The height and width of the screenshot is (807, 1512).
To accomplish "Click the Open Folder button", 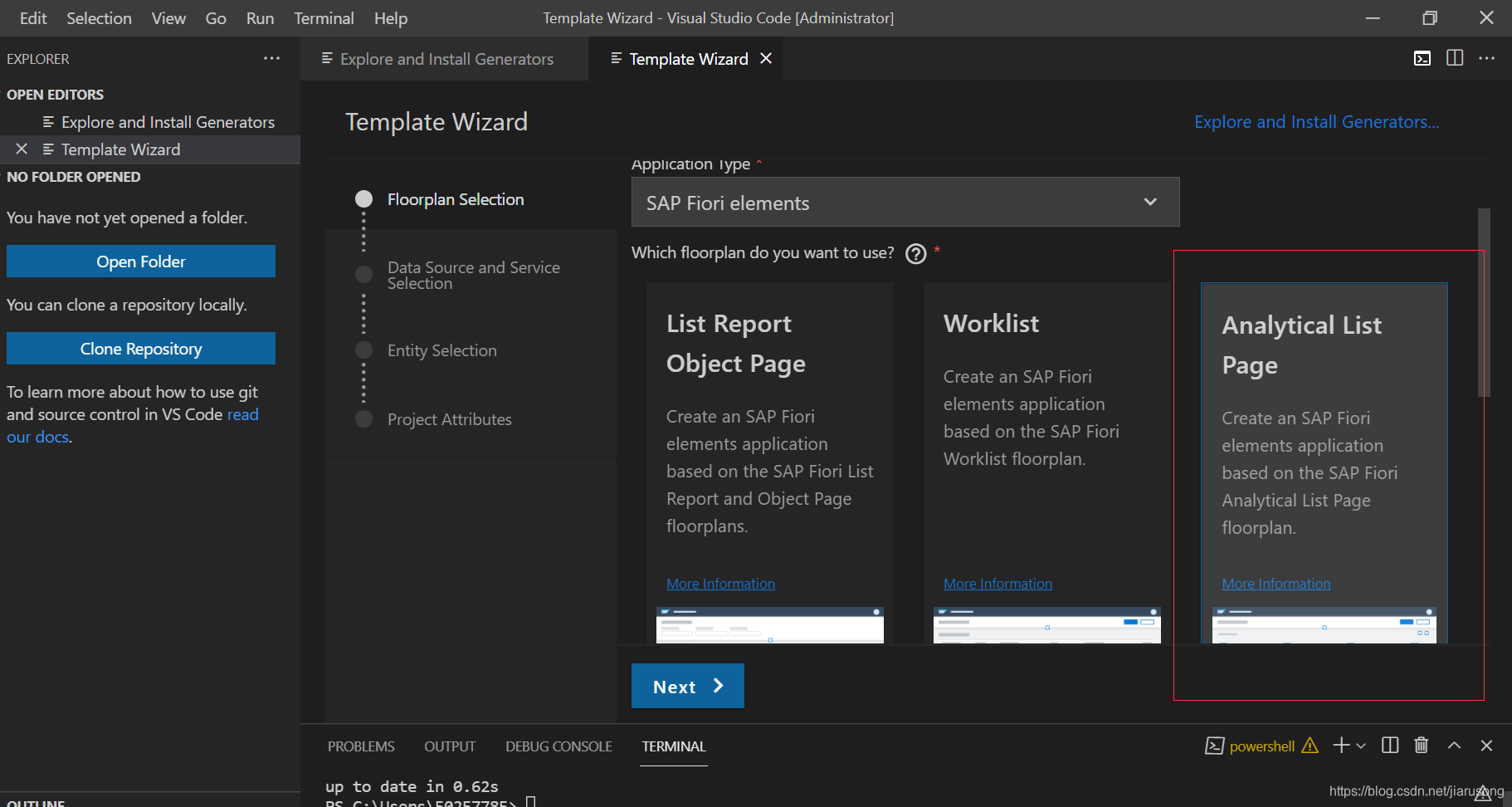I will coord(141,261).
